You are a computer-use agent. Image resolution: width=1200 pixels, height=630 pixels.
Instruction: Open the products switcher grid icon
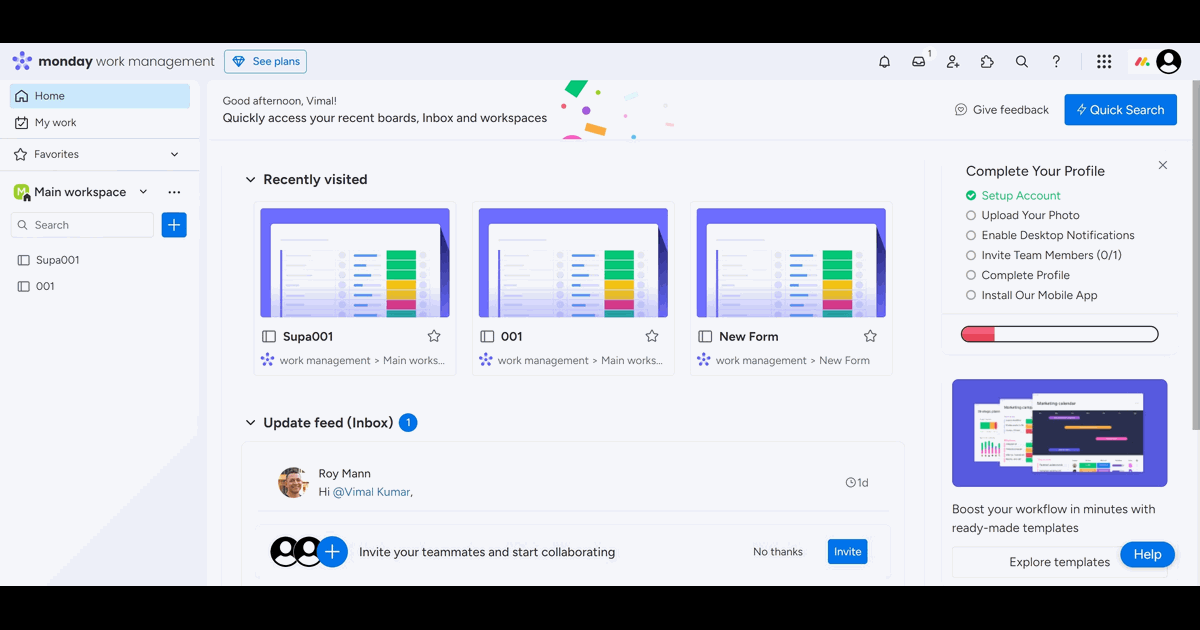(x=1104, y=62)
